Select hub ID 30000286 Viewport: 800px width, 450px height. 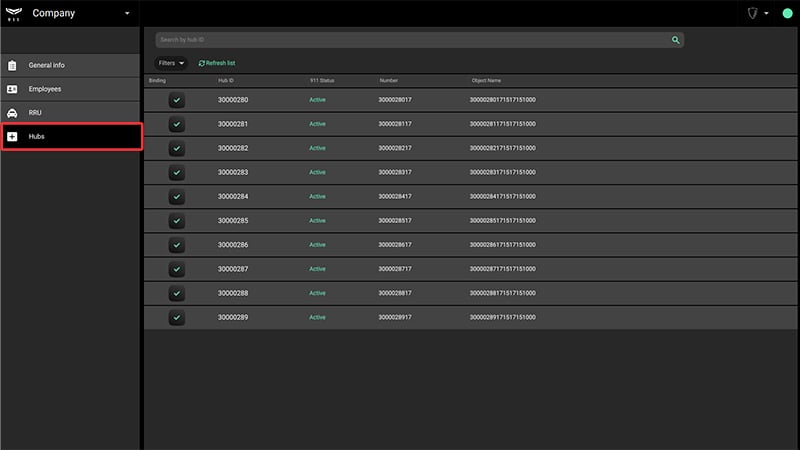233,245
